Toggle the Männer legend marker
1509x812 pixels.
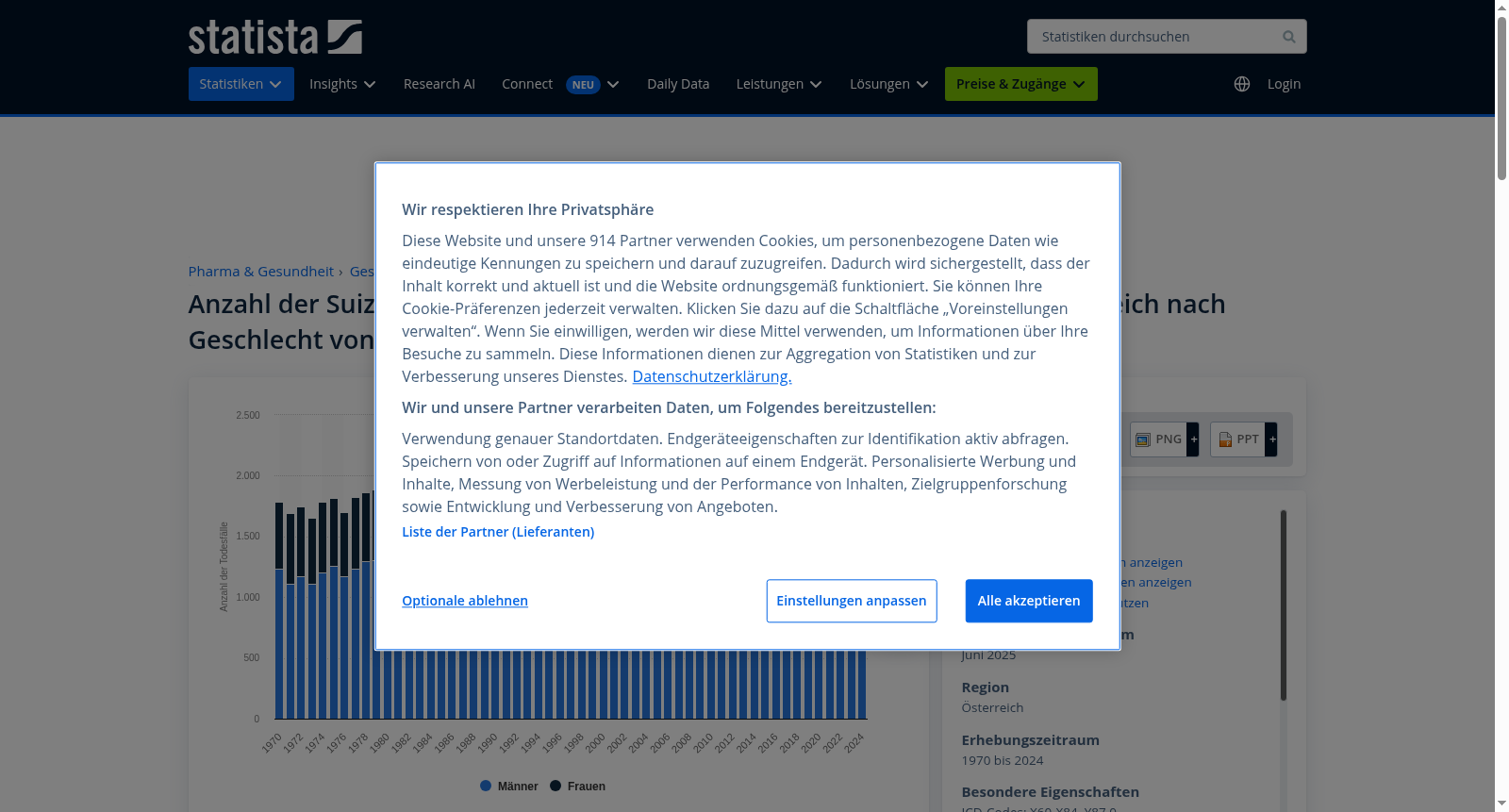(486, 786)
